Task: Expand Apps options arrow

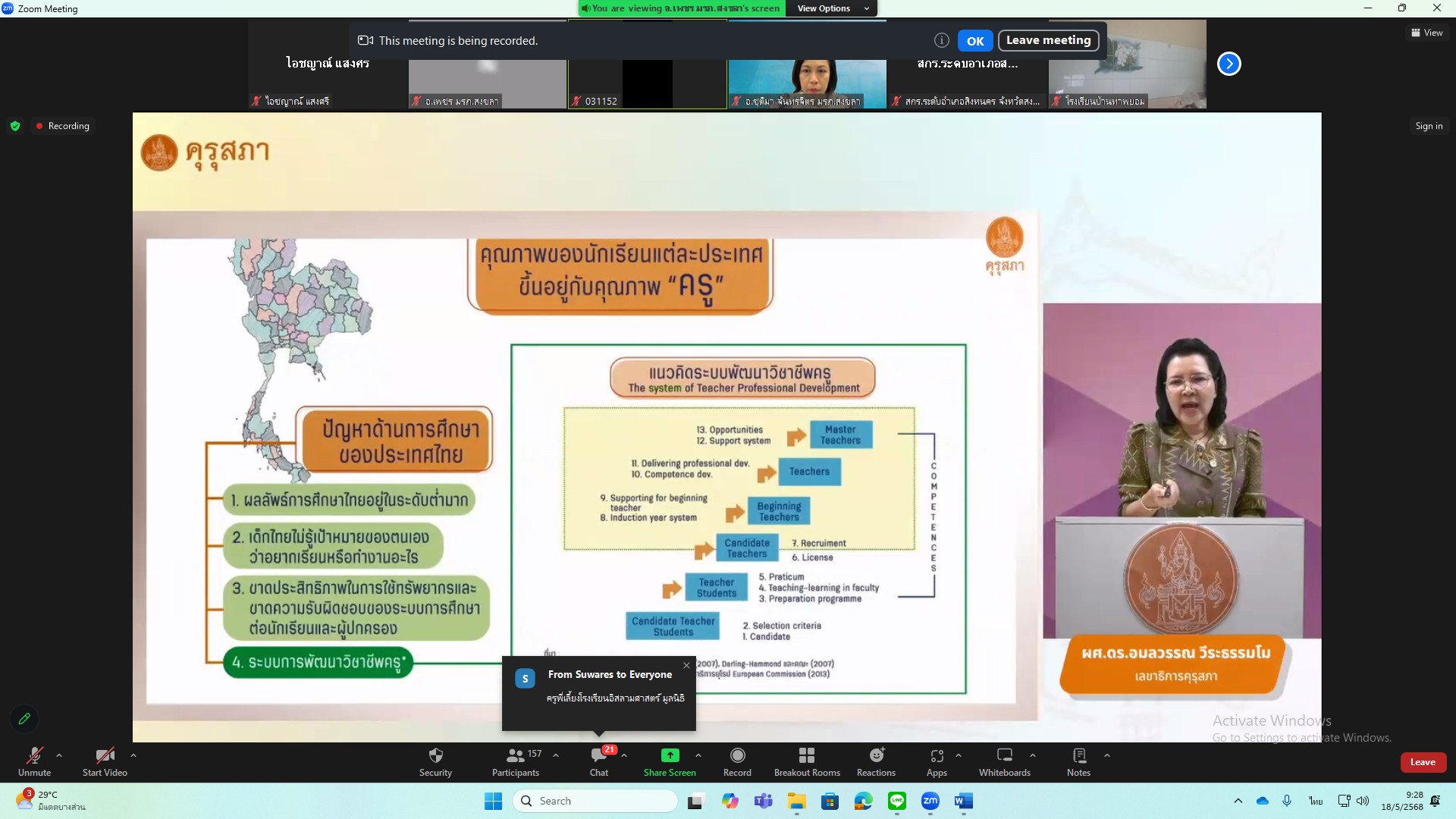Action: click(x=959, y=755)
